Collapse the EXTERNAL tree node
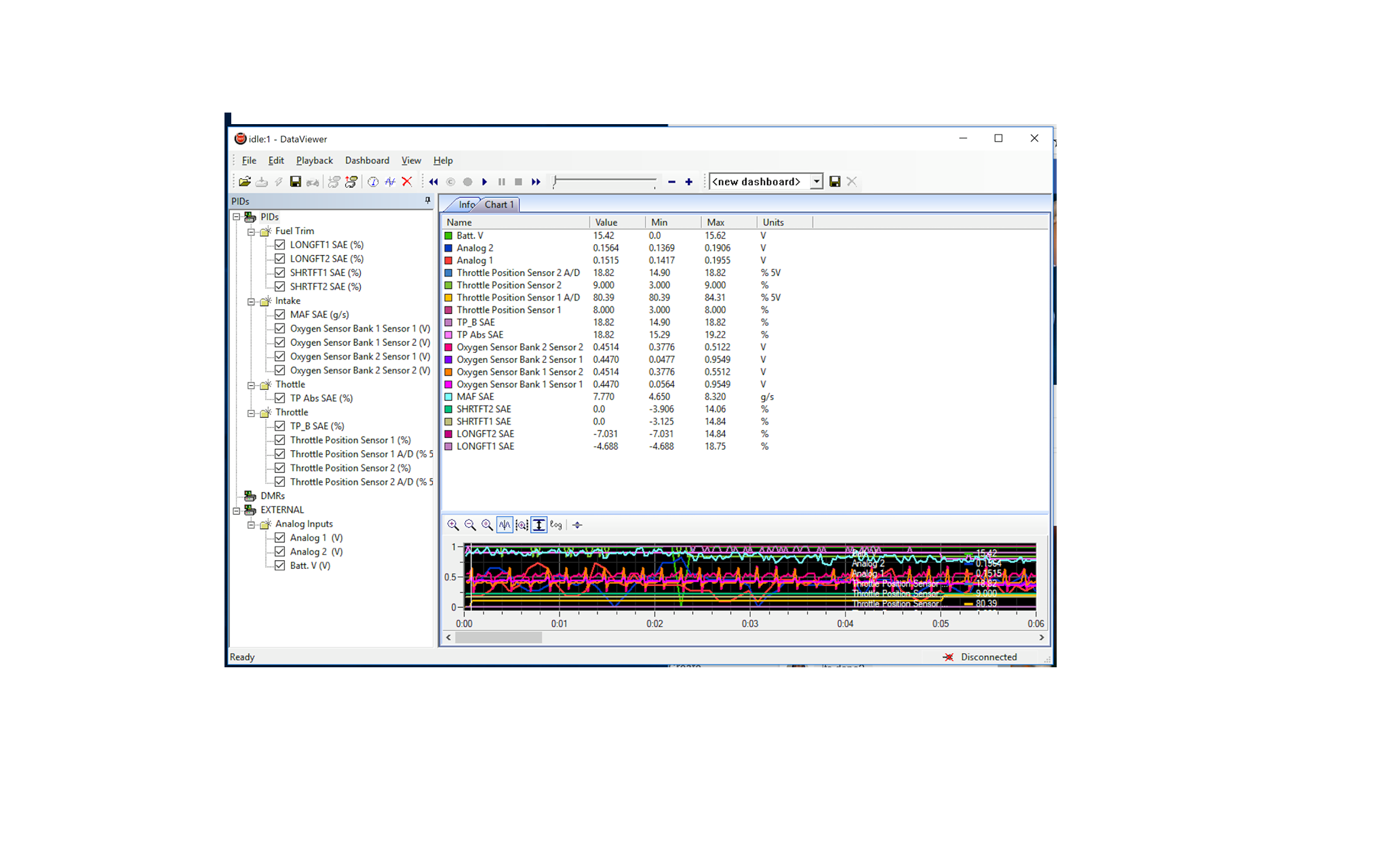Viewport: 1389px width, 868px height. pyautogui.click(x=236, y=511)
